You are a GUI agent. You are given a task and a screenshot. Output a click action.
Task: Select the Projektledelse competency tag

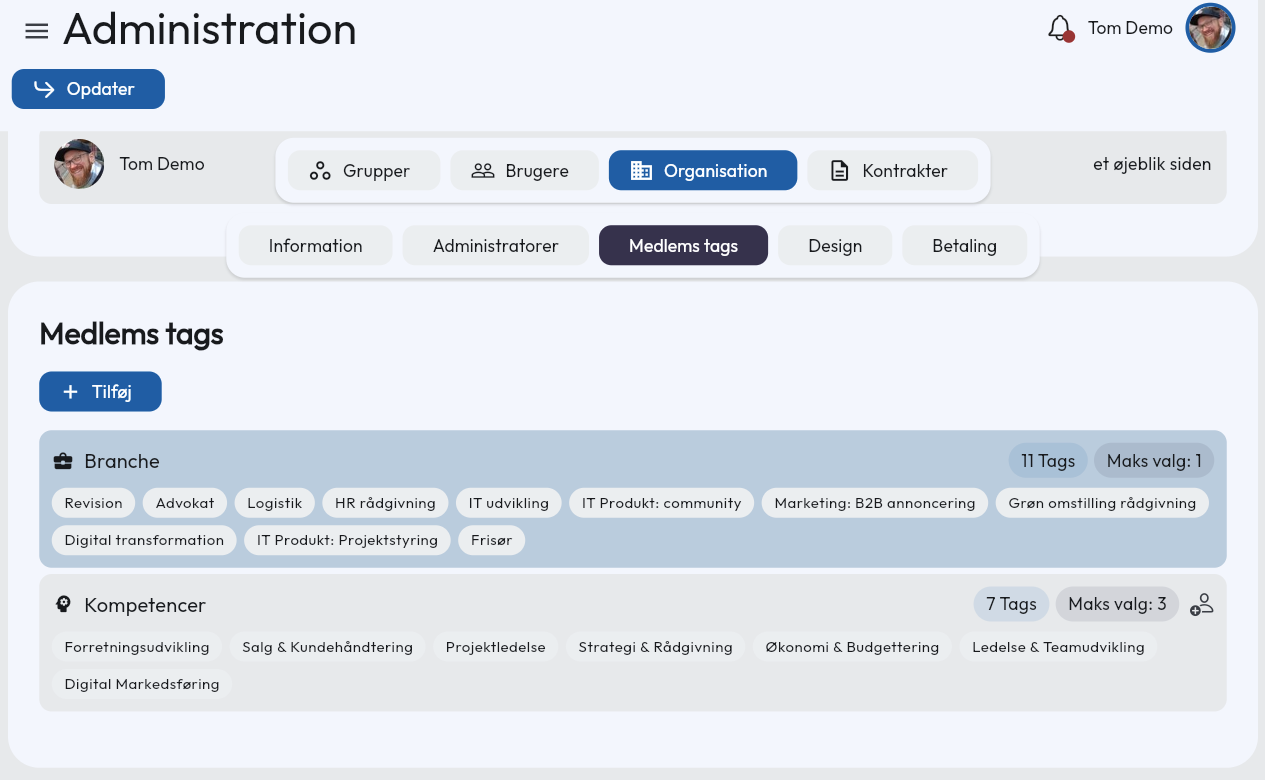[x=496, y=647]
